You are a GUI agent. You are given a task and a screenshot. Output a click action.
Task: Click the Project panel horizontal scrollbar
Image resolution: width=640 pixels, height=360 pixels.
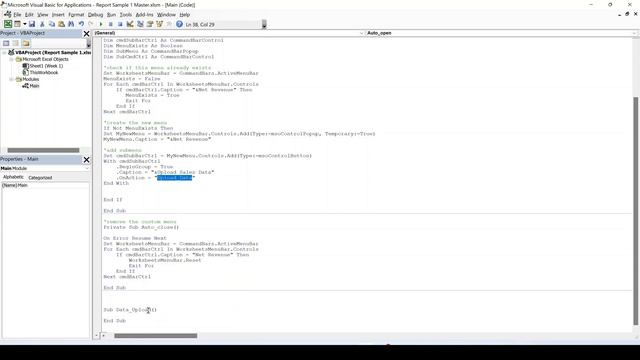[43, 150]
